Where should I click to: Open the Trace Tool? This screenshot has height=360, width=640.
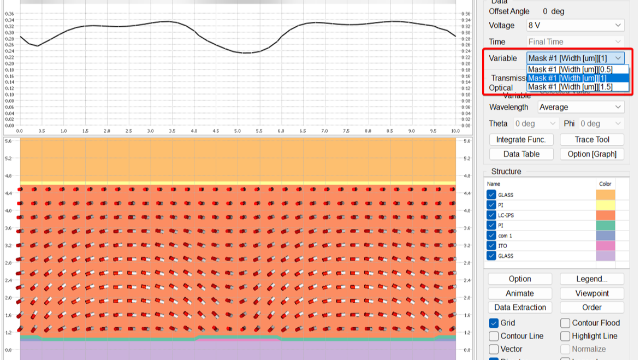(x=592, y=140)
